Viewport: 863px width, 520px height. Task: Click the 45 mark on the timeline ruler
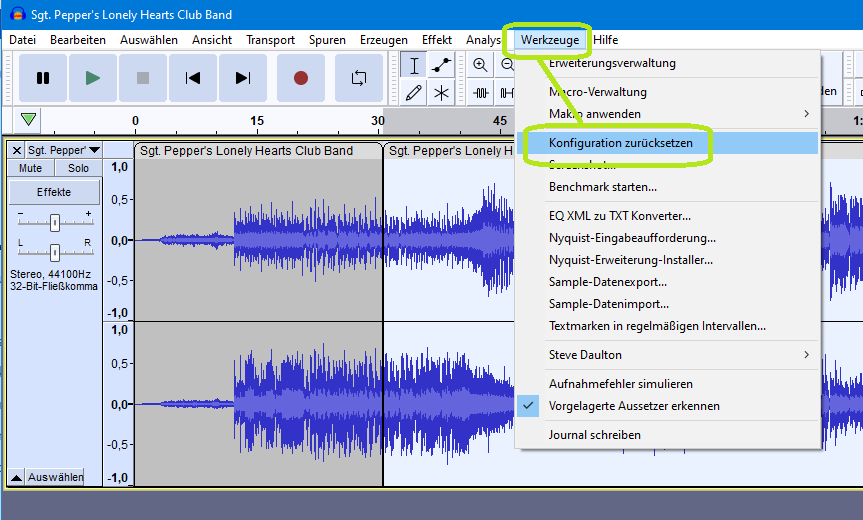click(500, 121)
